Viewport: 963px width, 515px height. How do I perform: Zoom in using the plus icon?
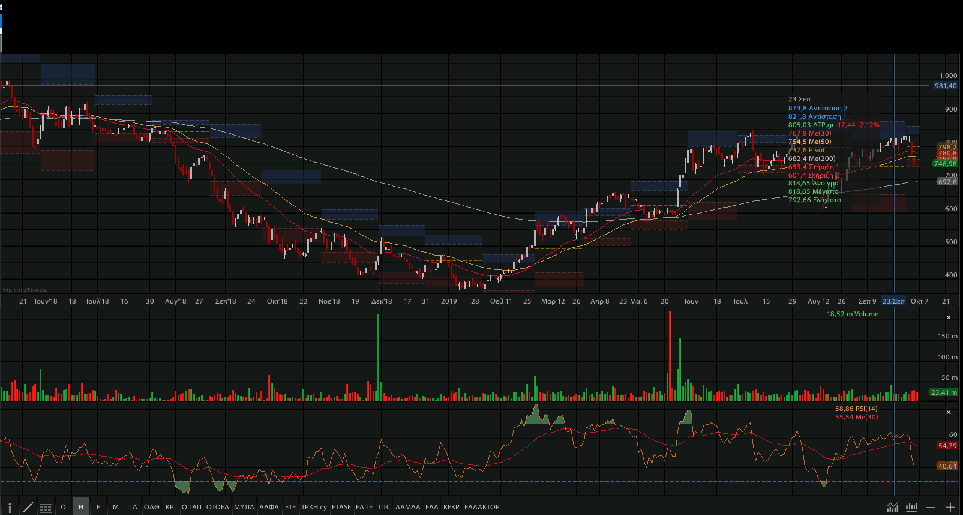[950, 507]
